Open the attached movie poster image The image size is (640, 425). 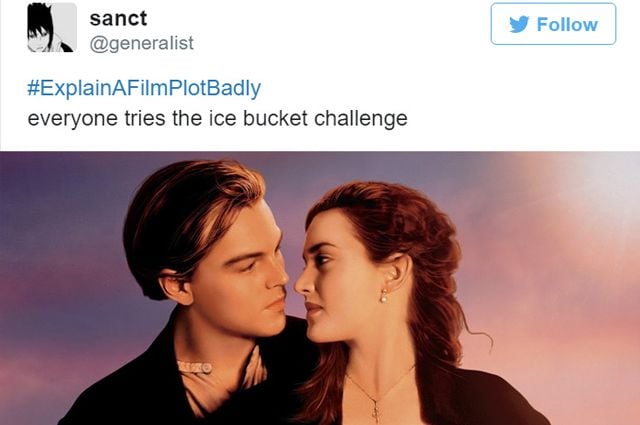tap(320, 288)
